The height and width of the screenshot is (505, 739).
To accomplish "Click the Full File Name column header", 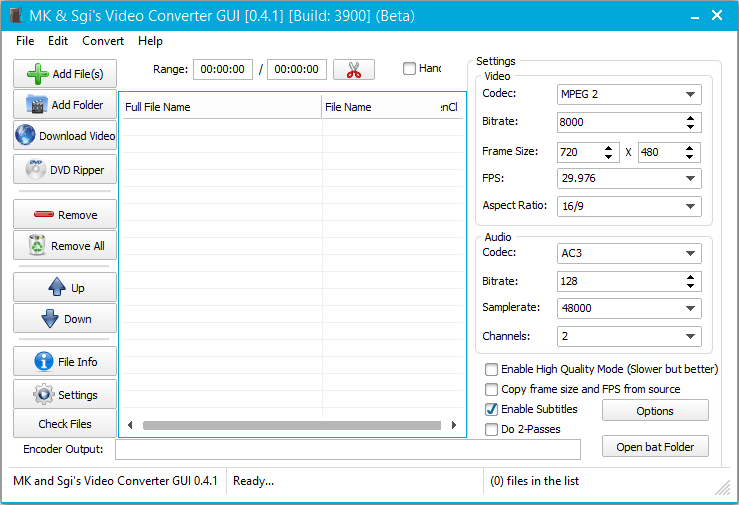I will coord(222,107).
